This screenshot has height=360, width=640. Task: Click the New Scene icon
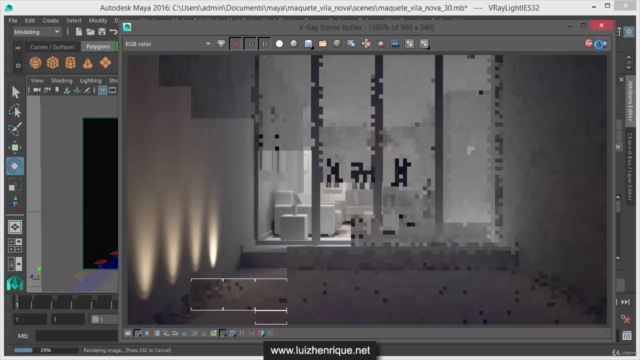pyautogui.click(x=79, y=32)
